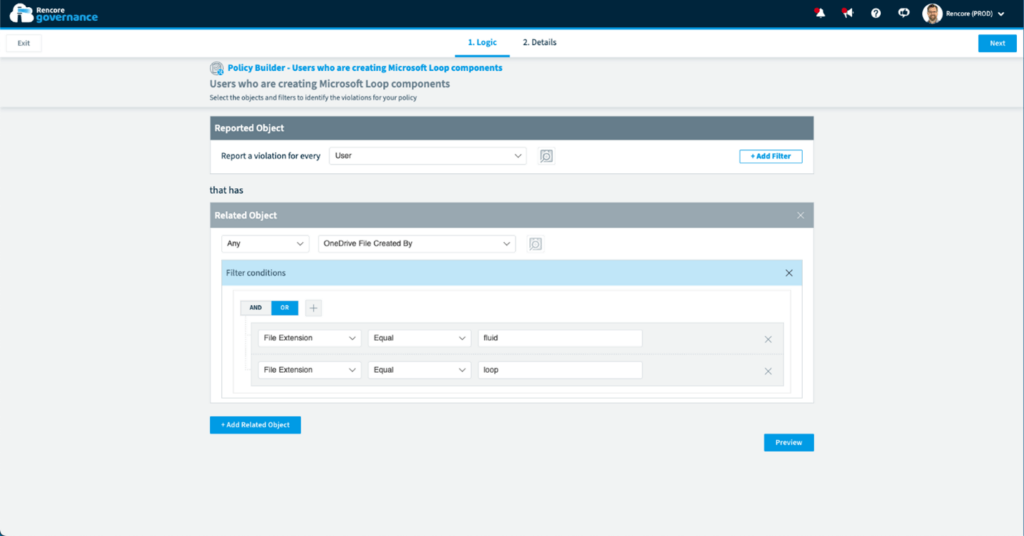Click the 'Select the objects and filters' description
The image size is (1024, 536).
coord(313,98)
